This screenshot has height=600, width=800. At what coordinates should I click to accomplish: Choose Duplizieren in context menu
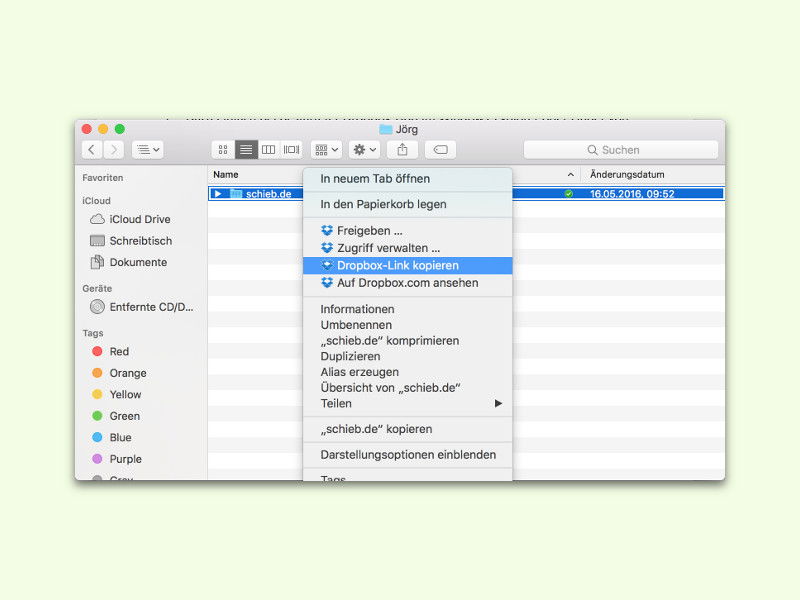(x=408, y=356)
